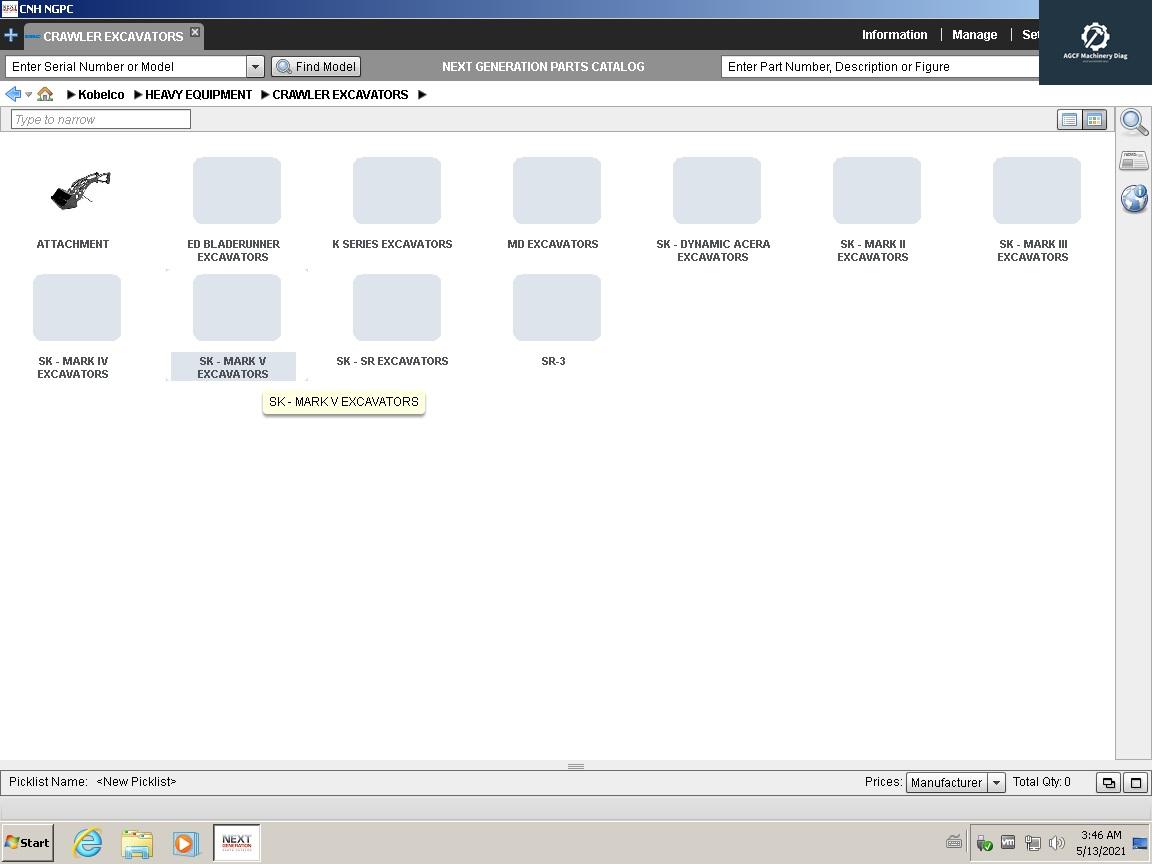Click the maximize picklist panel icon bottom right
This screenshot has height=864, width=1152.
(x=1135, y=783)
